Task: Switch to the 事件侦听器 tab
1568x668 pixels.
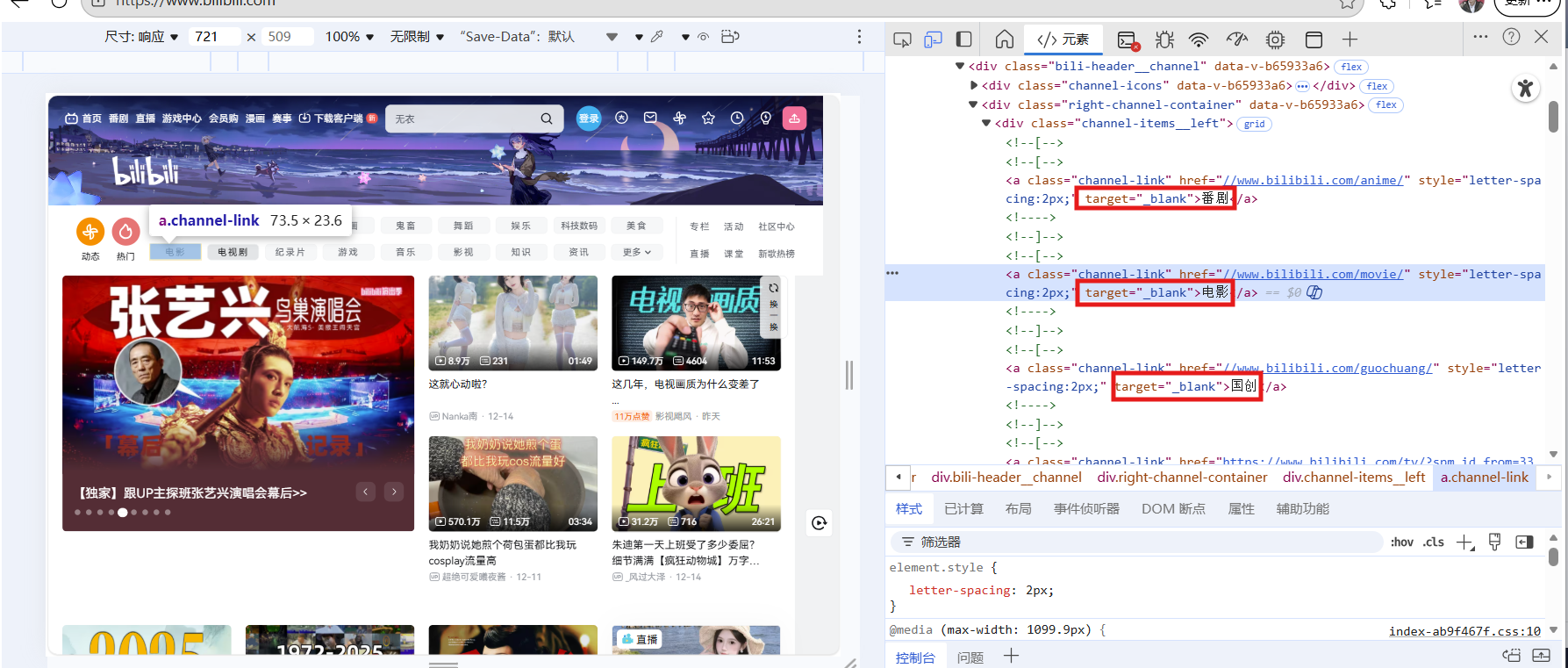Action: tap(1086, 509)
